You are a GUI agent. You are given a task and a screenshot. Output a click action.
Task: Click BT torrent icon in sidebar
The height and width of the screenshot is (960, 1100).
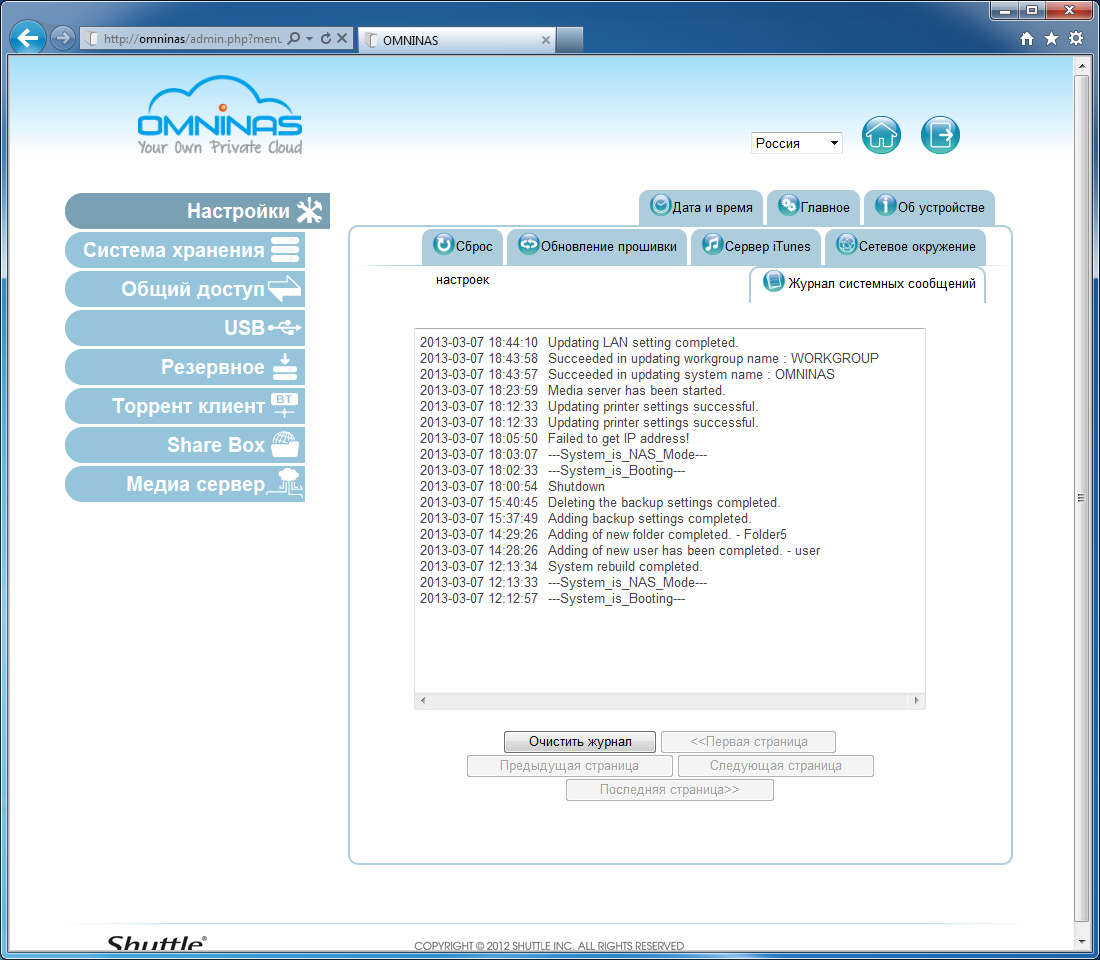(284, 405)
